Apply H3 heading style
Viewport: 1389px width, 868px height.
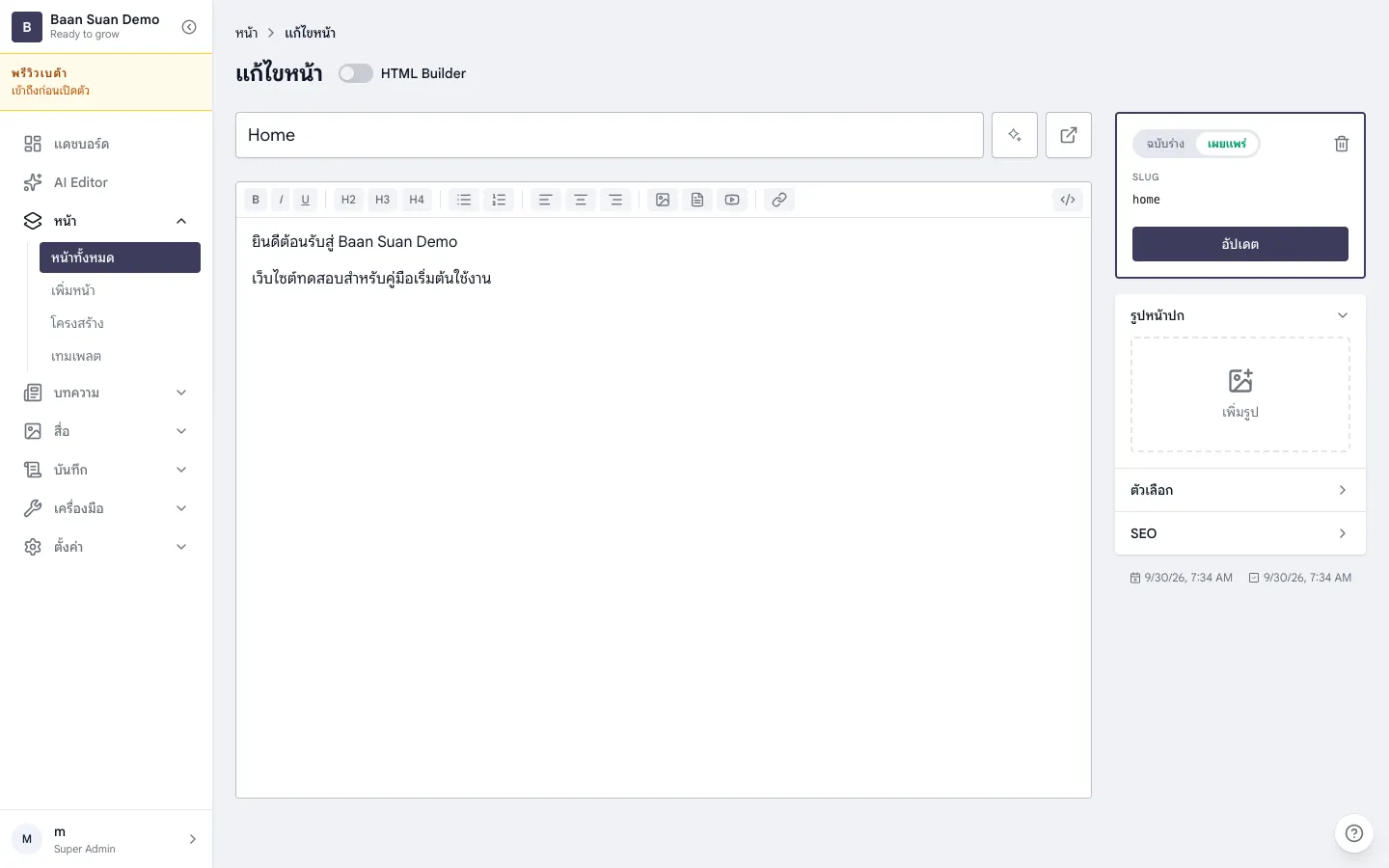[382, 200]
